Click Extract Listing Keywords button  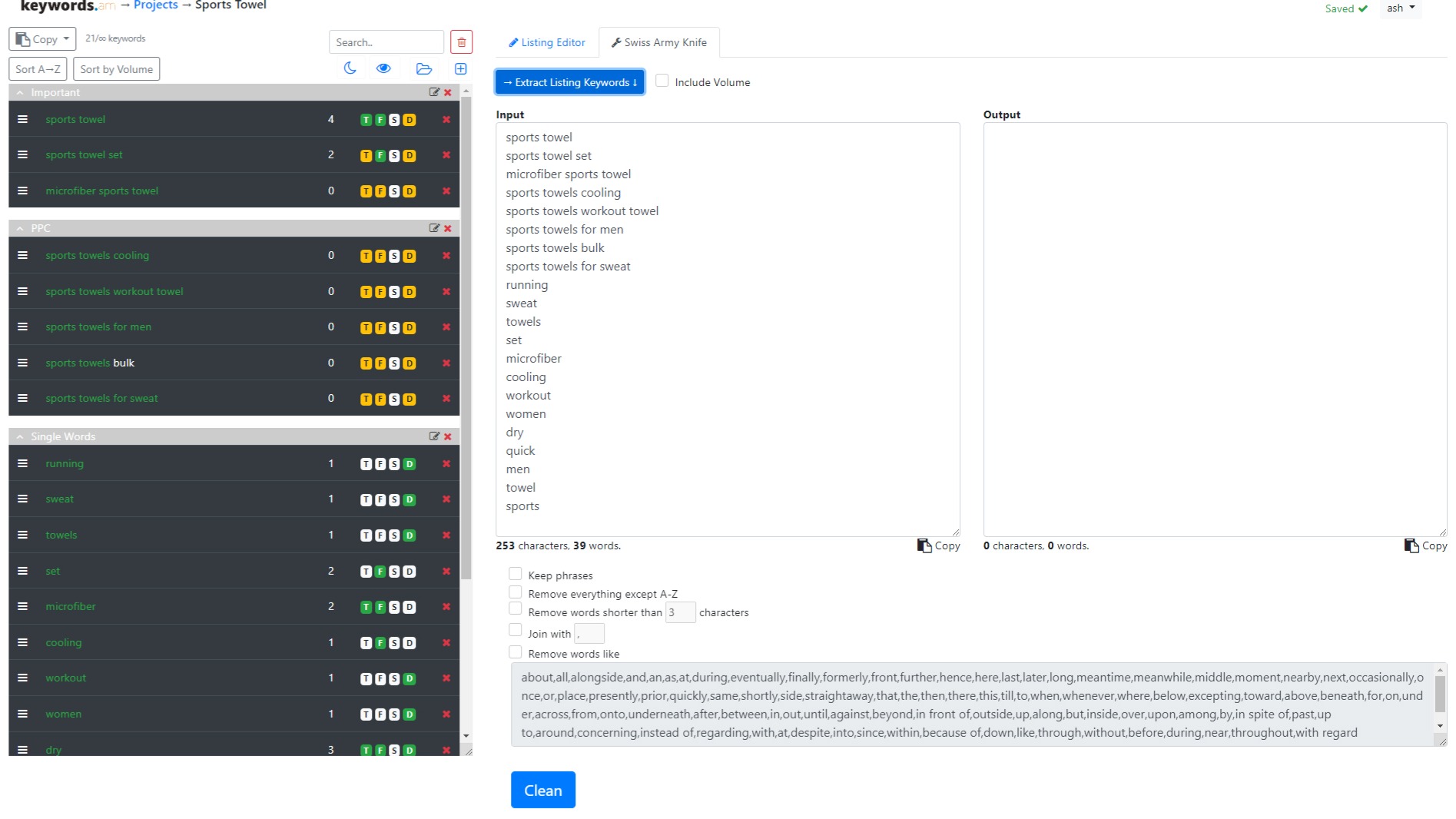point(569,82)
